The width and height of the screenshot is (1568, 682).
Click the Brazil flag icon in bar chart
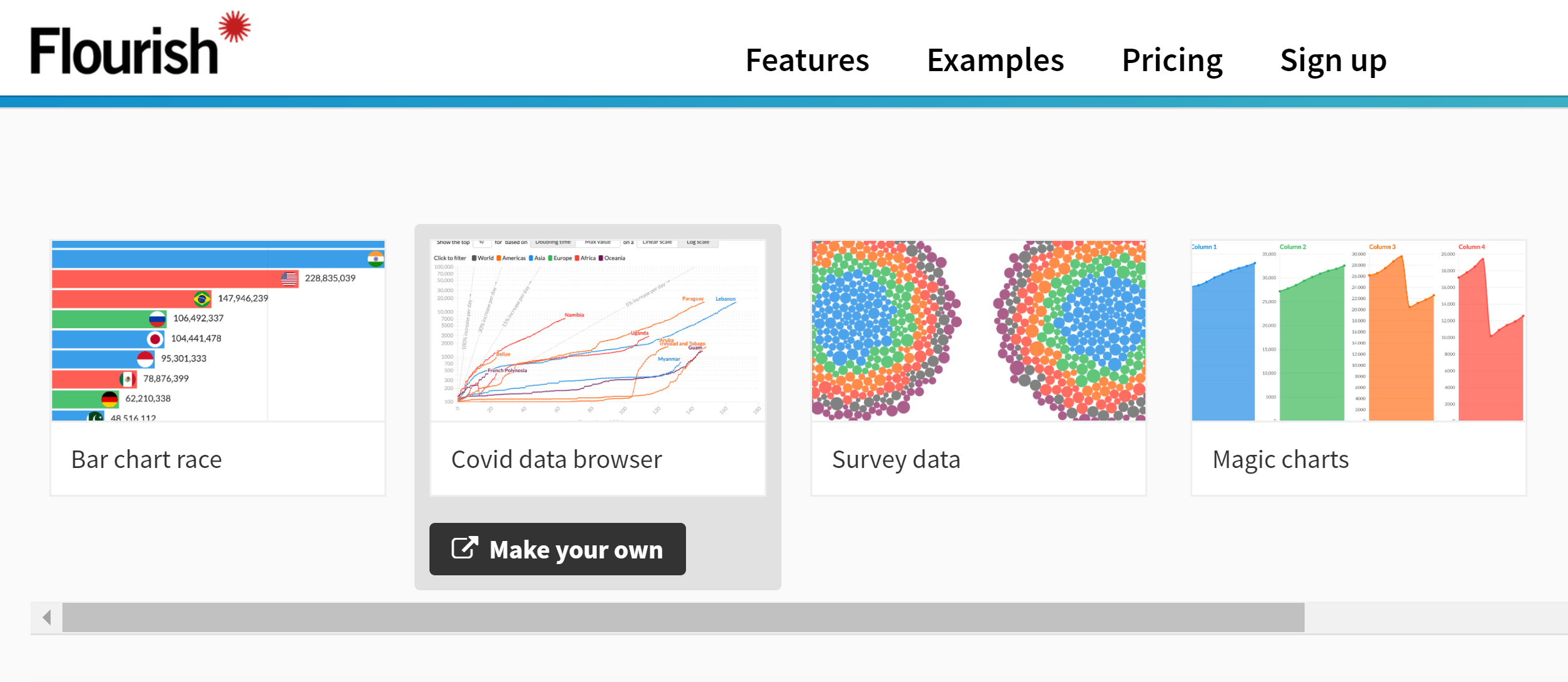[202, 299]
